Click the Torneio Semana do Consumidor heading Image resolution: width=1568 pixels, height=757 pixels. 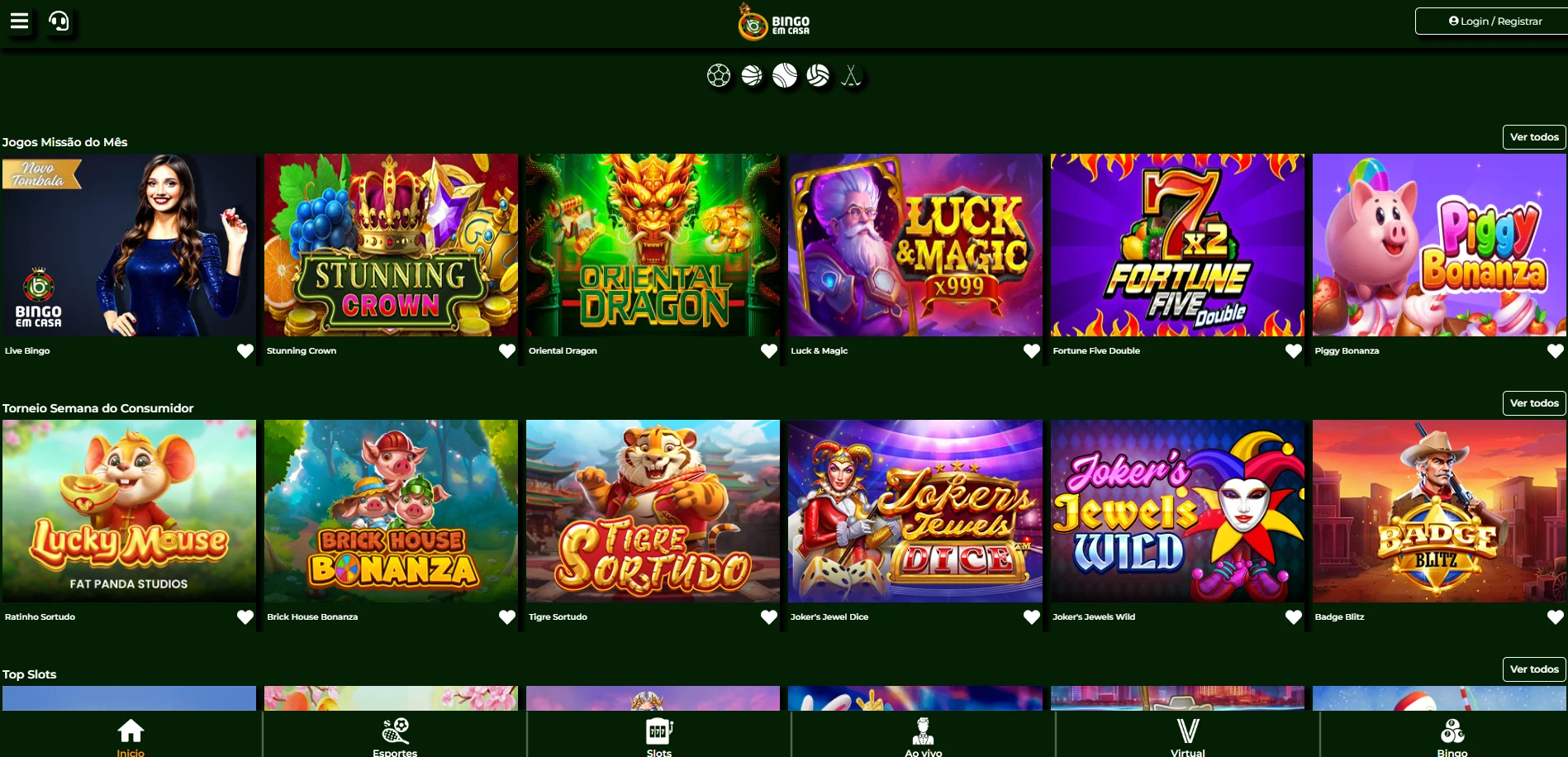click(98, 408)
